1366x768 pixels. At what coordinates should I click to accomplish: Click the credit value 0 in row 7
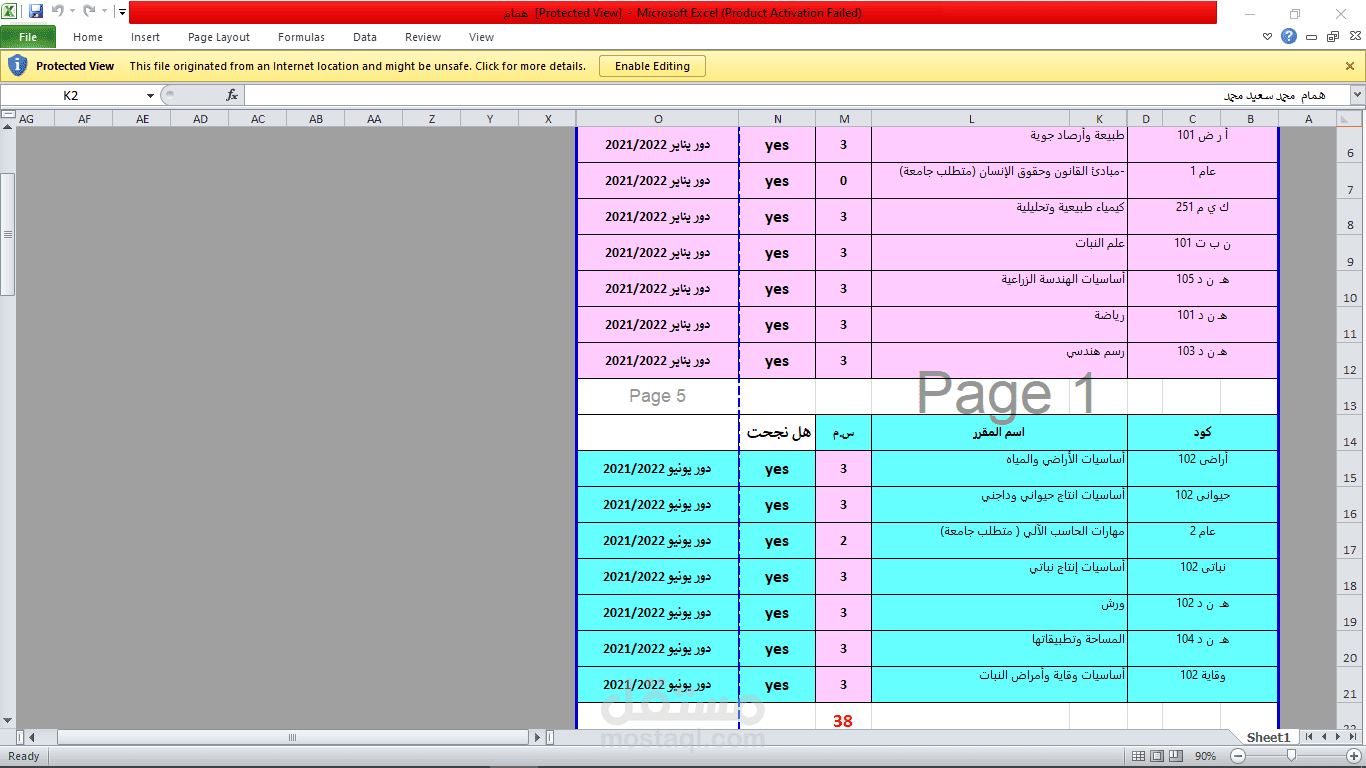click(843, 181)
